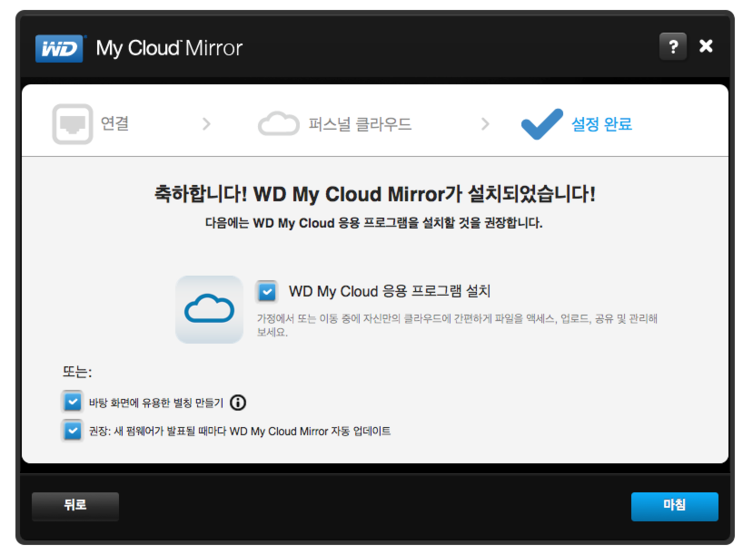Click the WD My Cloud app cloud icon
This screenshot has width=743, height=554.
[209, 309]
